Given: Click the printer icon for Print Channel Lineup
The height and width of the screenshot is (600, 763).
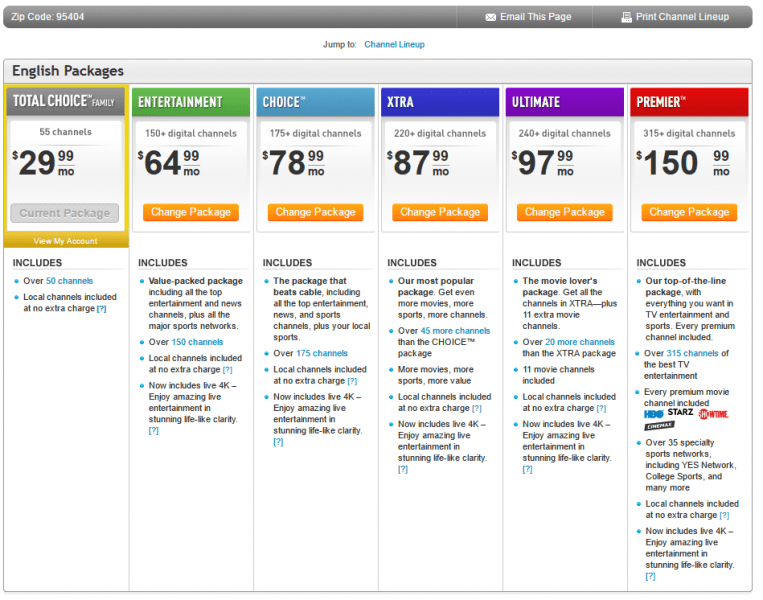Looking at the screenshot, I should [x=626, y=18].
